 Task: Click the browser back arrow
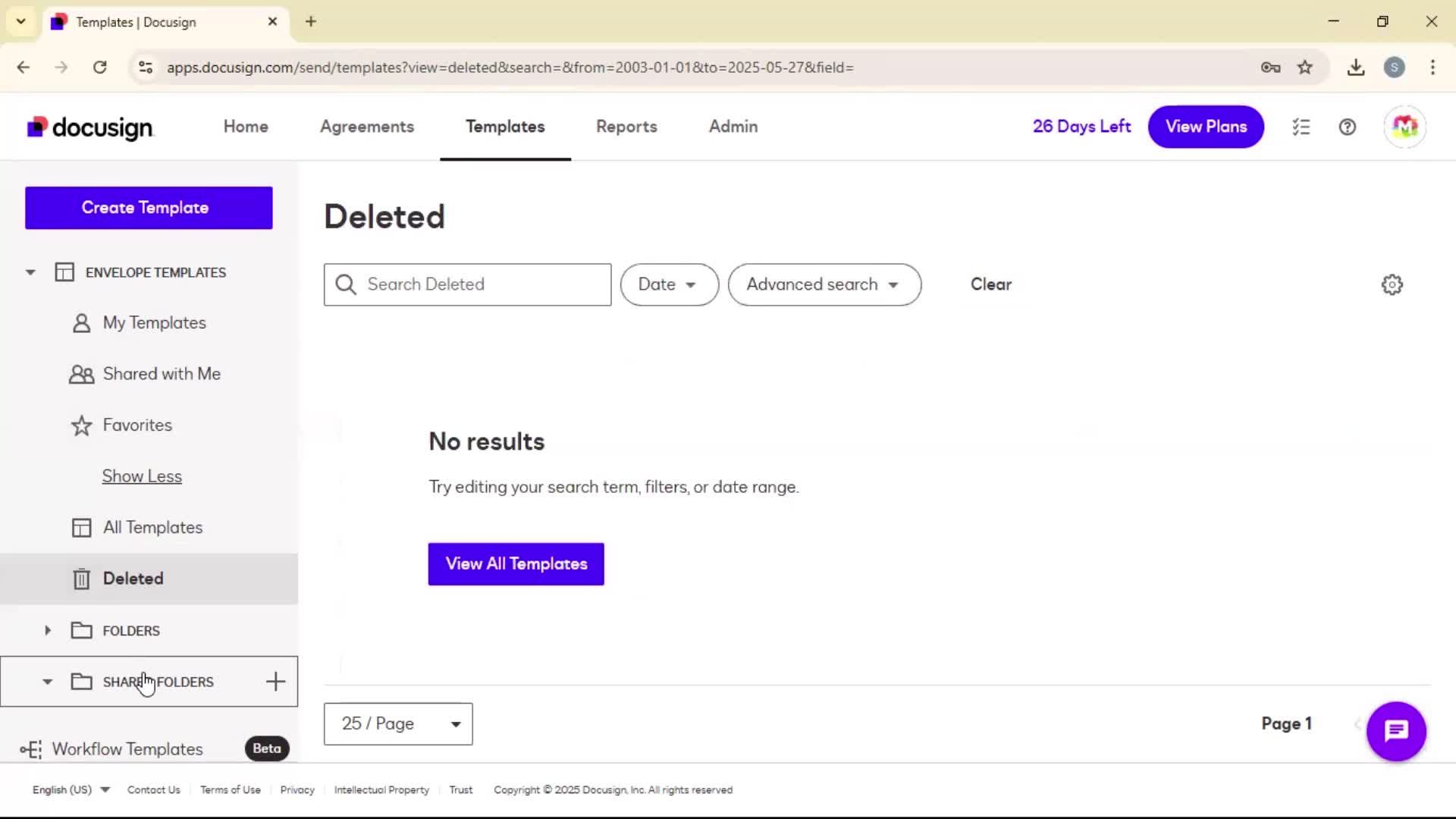point(24,67)
